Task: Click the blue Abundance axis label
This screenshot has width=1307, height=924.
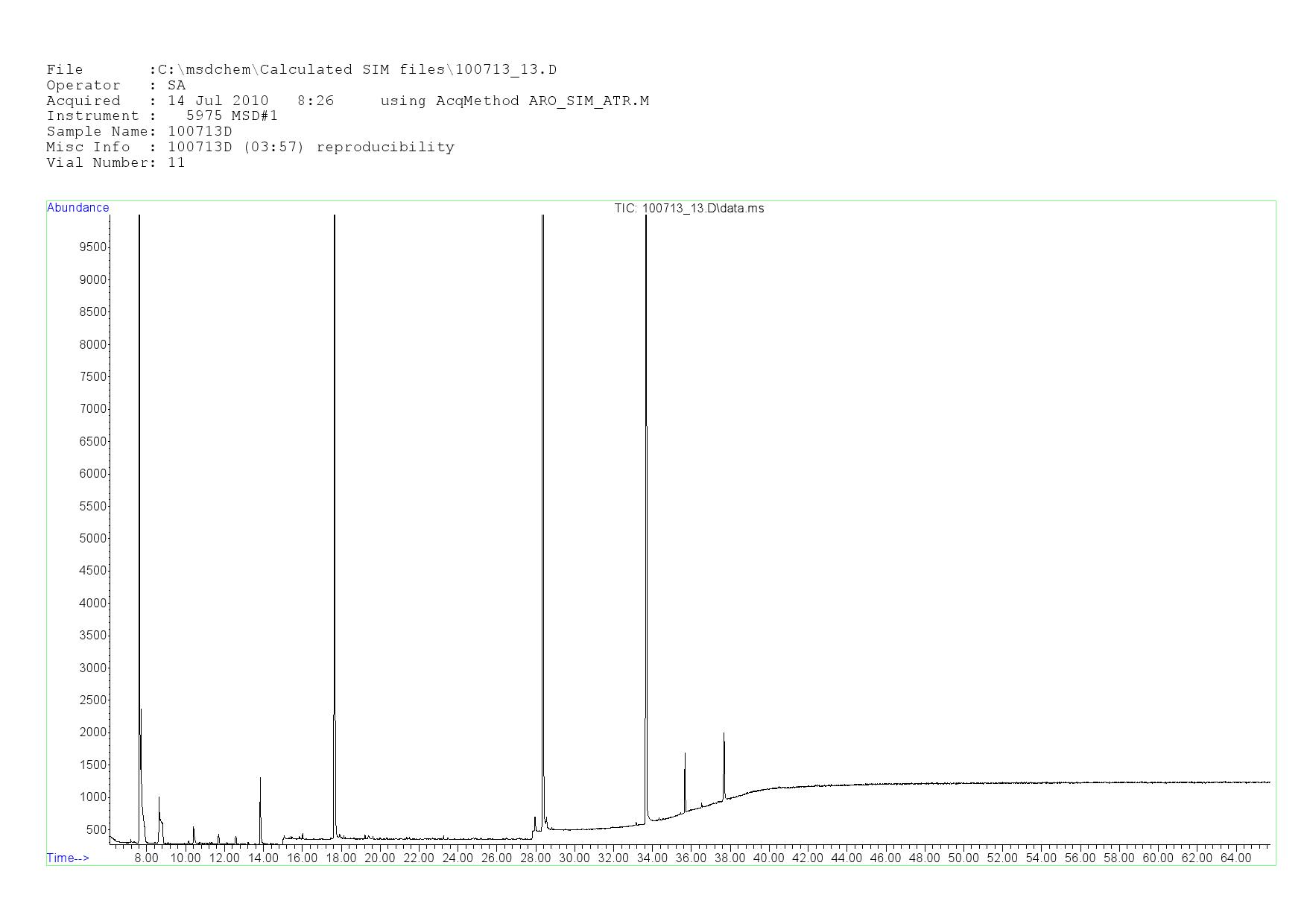Action: [78, 208]
